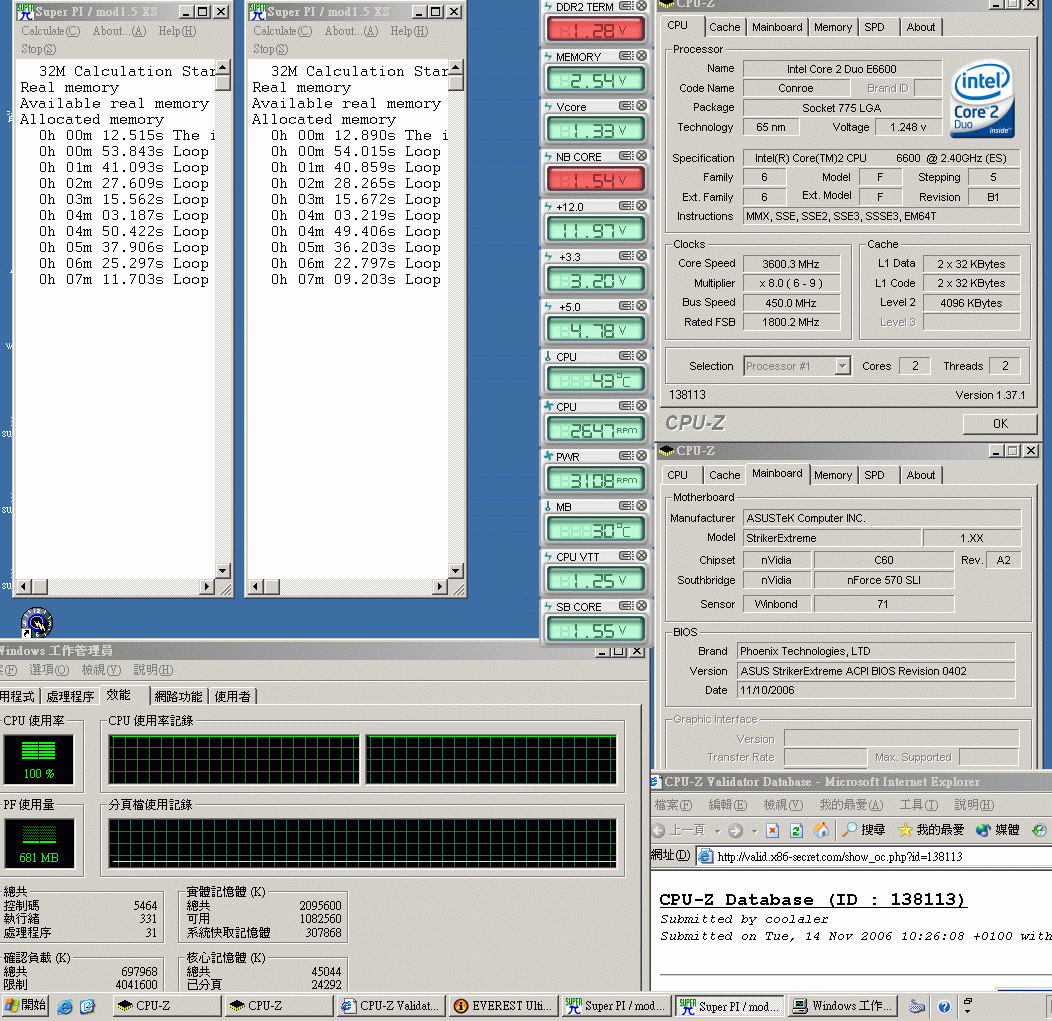The image size is (1052, 1021).
Task: Open Users tab (使用者) in Task Manager
Action: pyautogui.click(x=233, y=696)
